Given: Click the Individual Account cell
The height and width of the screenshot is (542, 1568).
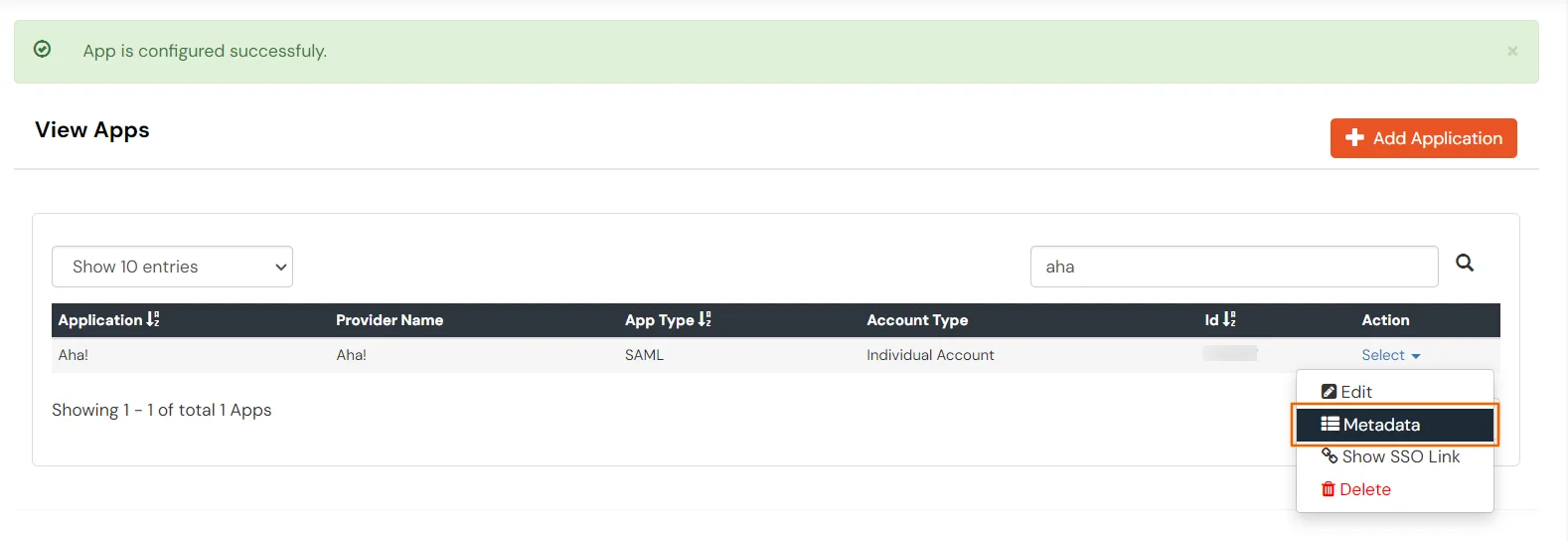Looking at the screenshot, I should click(930, 355).
